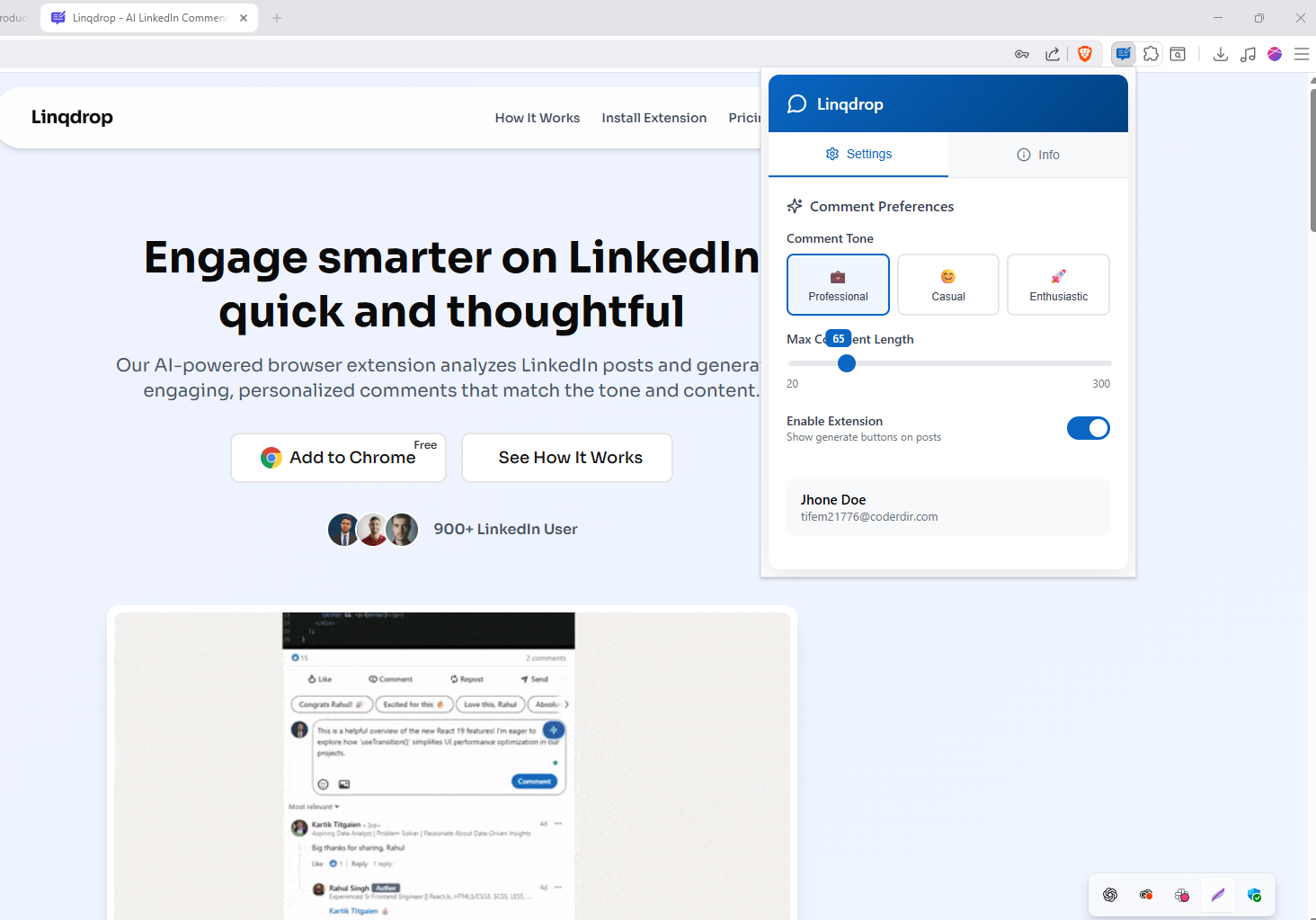
Task: Click the slider minimum value 20
Action: coord(792,384)
